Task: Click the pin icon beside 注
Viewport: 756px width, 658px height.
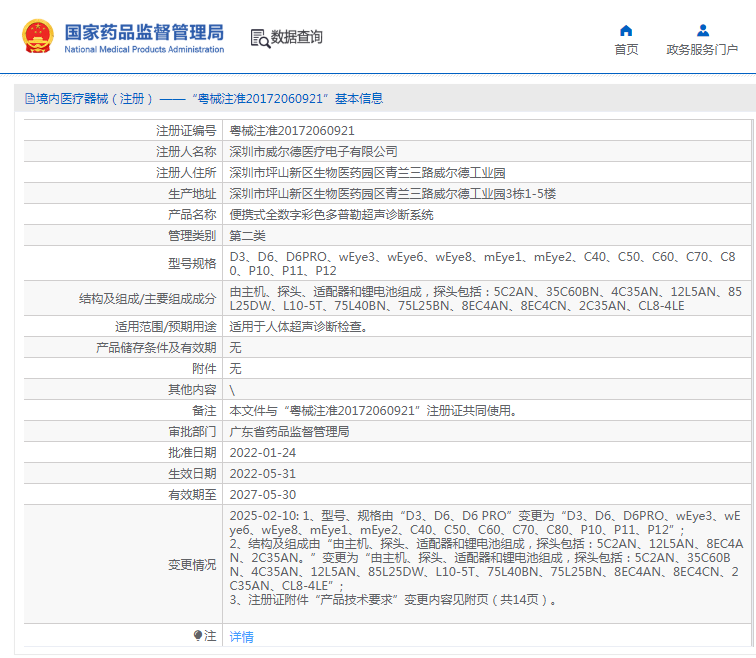Action: 198,636
